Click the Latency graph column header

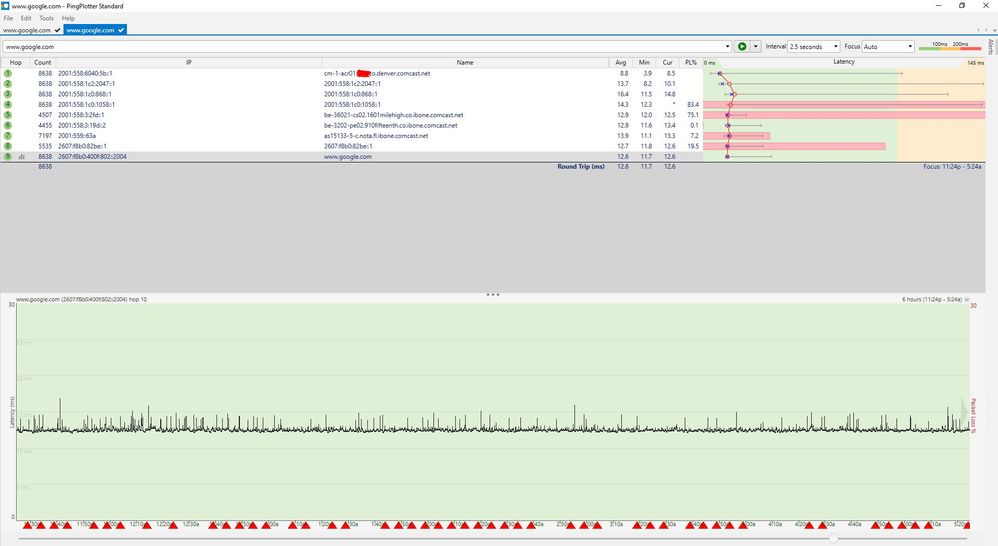(x=844, y=62)
